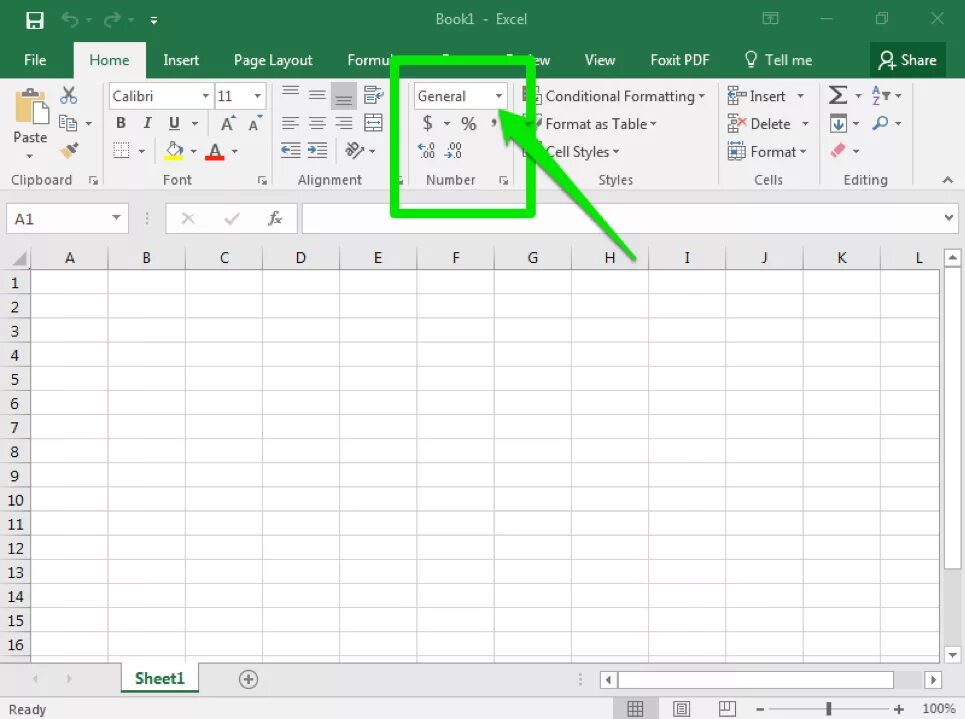Open the text Orientation tool
This screenshot has height=719, width=965.
pyautogui.click(x=354, y=150)
